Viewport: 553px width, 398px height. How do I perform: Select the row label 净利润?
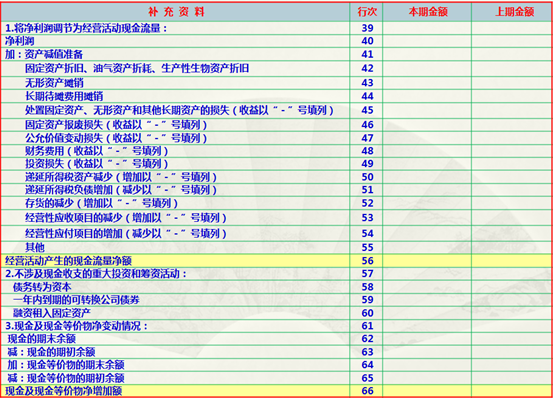coord(19,41)
